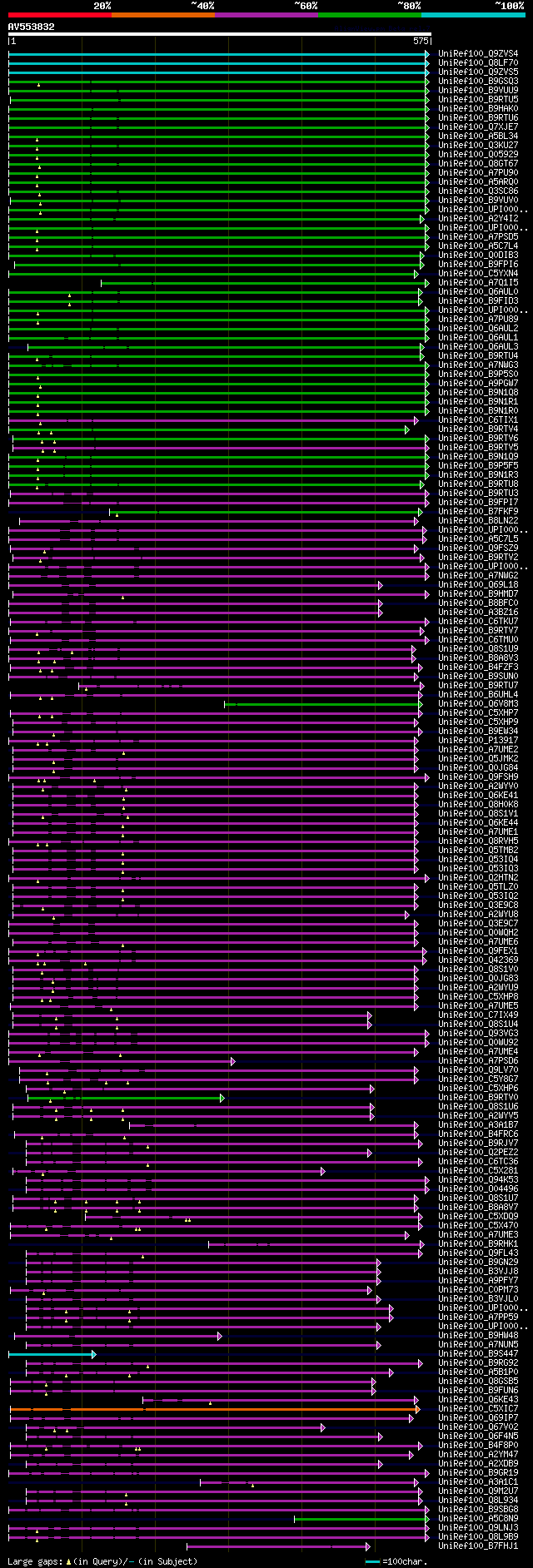Open hit UniRef100_O04496
This screenshot has height=1568, width=533.
coord(478,1188)
